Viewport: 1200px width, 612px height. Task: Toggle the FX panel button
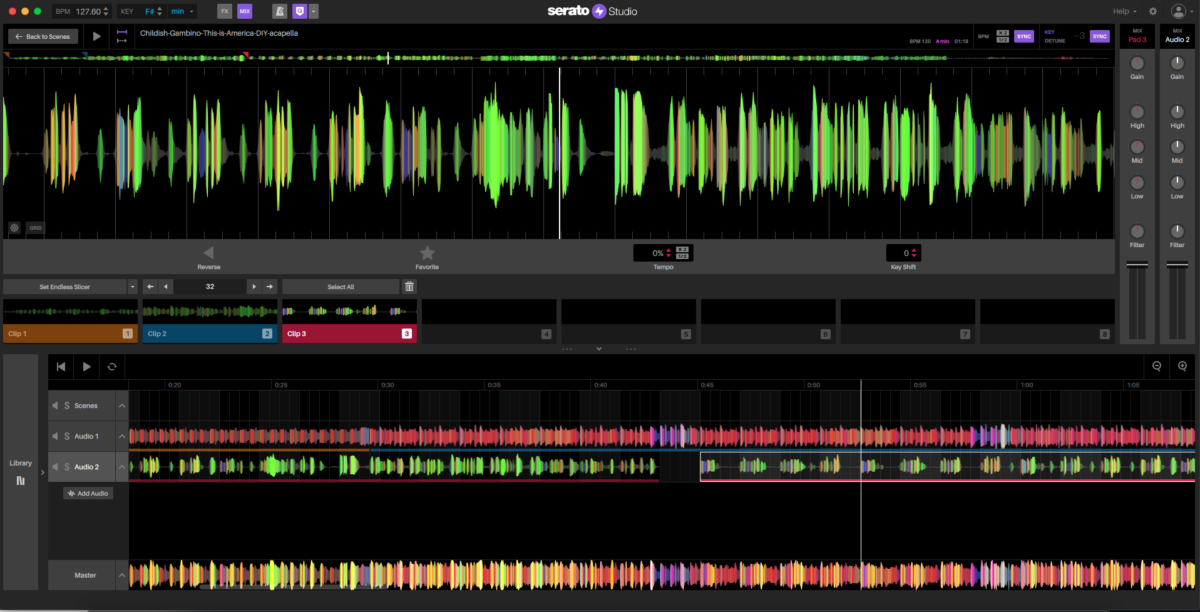point(224,11)
